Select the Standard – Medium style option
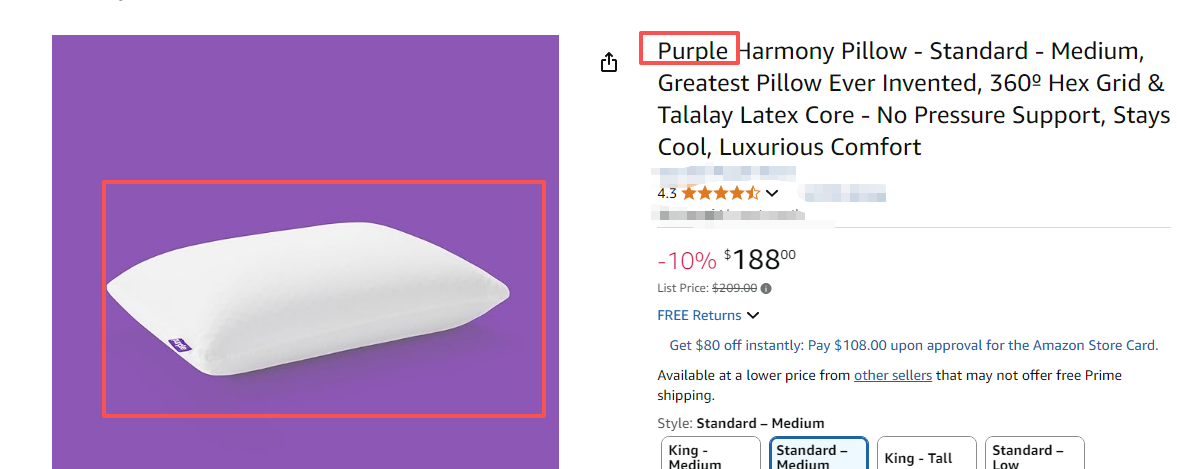The image size is (1177, 469). 819,456
